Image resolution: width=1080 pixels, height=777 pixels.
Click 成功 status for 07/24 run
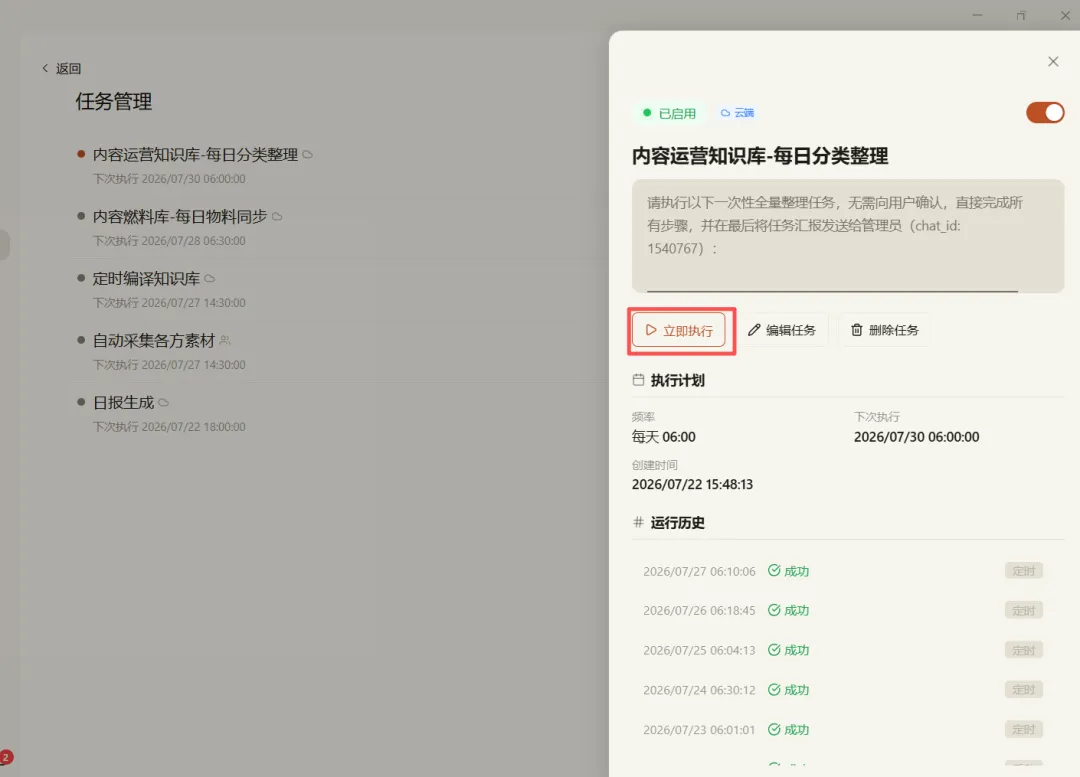tap(789, 690)
